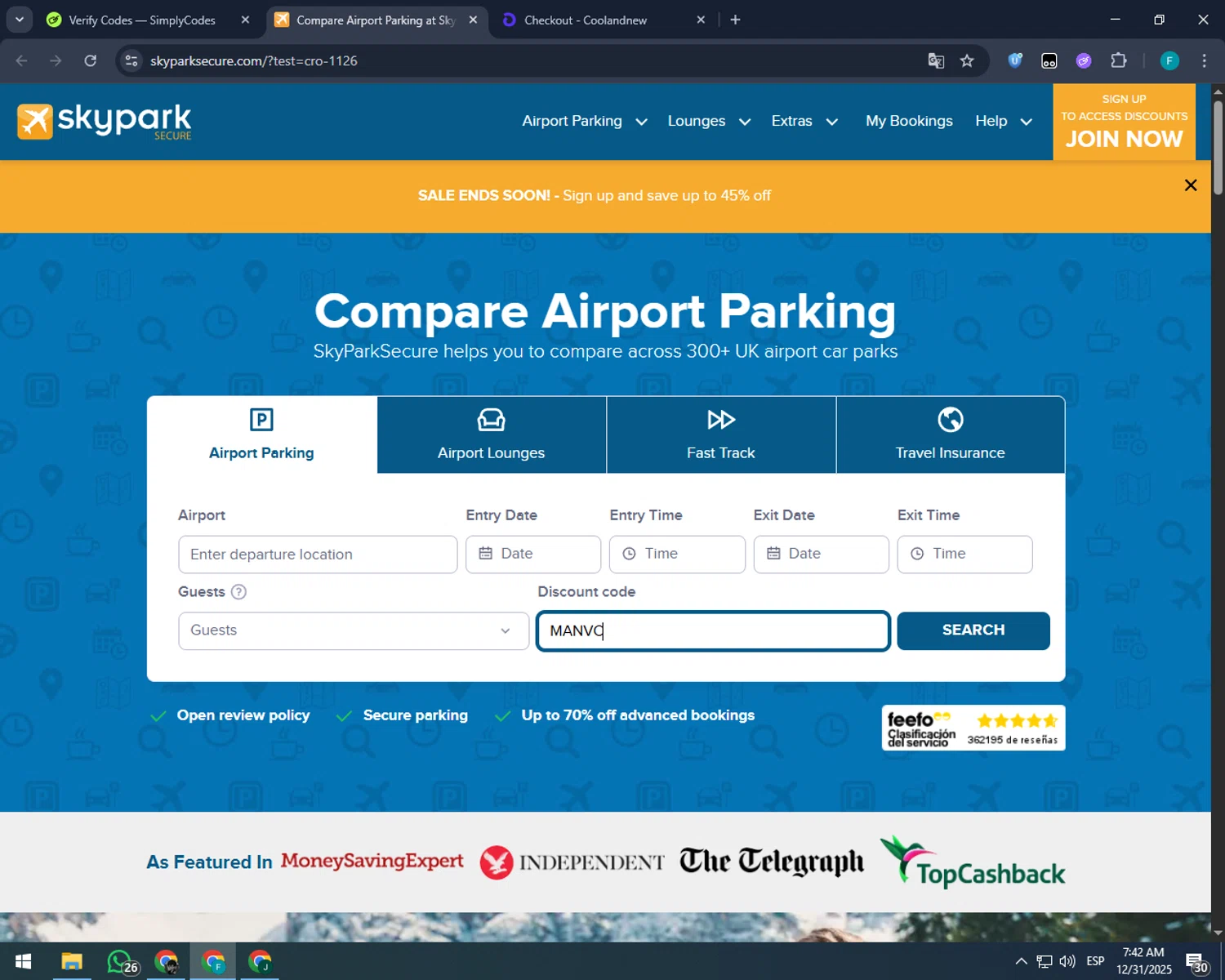Screen dimensions: 1225x980
Task: Expand Airport Parking nav menu
Action: pos(585,121)
